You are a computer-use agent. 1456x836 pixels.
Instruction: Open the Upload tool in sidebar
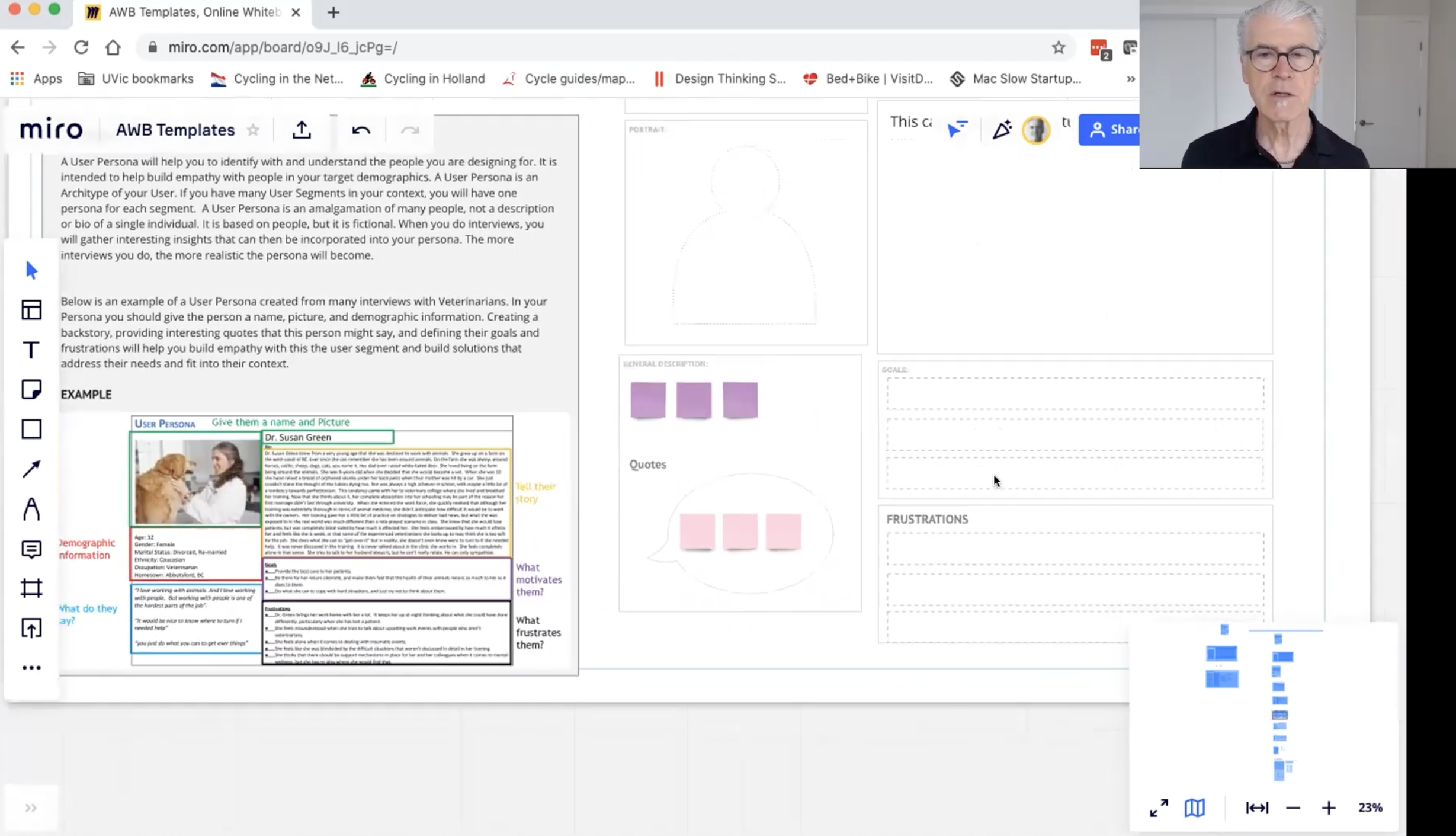31,627
